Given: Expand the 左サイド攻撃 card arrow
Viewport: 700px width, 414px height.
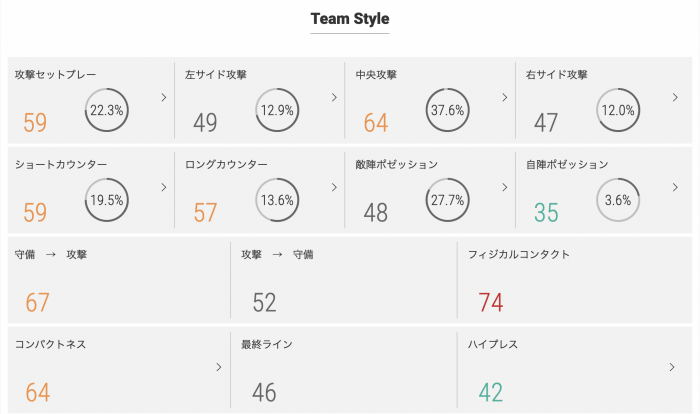Looking at the screenshot, I should point(334,98).
